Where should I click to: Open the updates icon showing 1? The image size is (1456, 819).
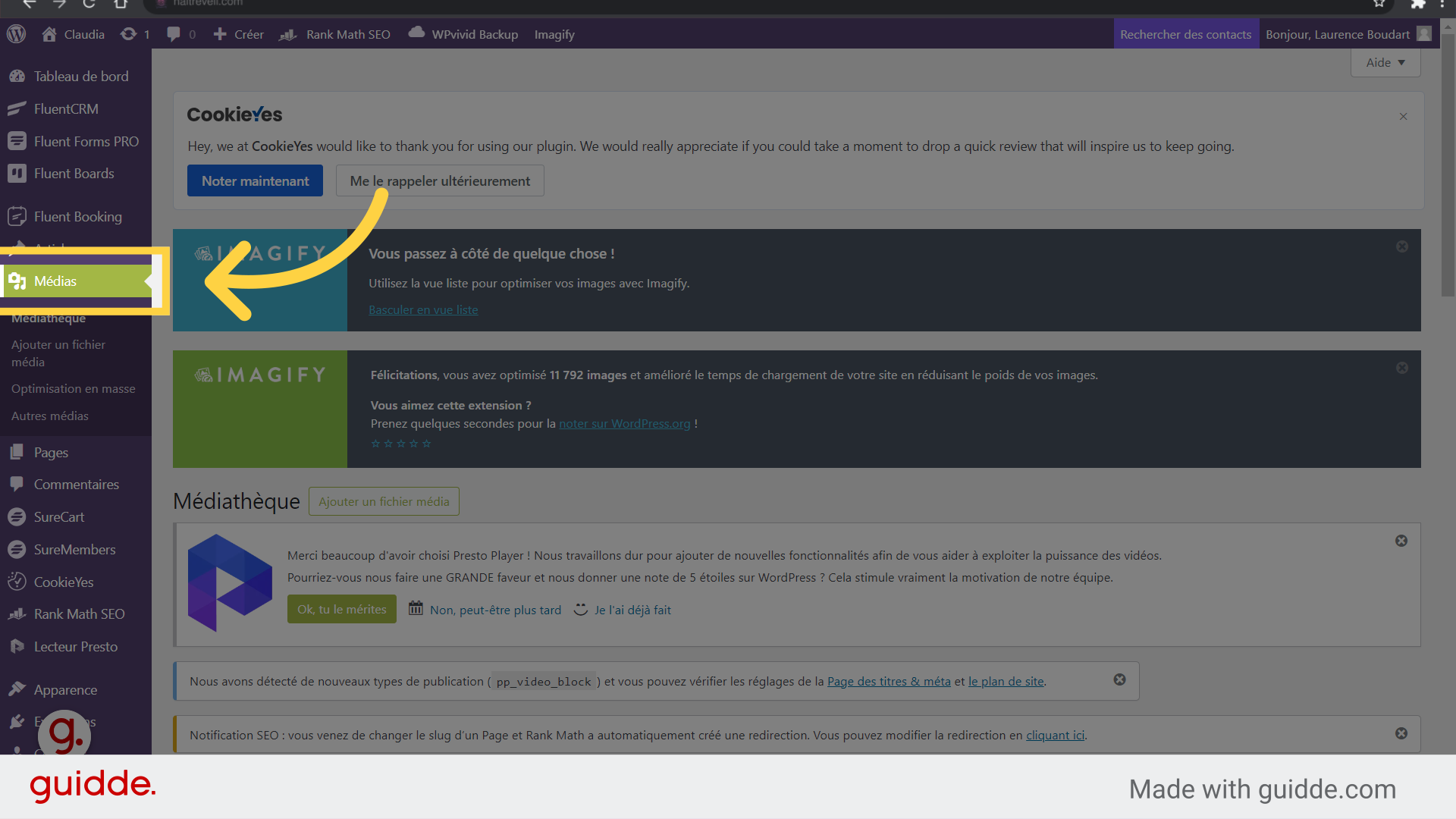[135, 34]
